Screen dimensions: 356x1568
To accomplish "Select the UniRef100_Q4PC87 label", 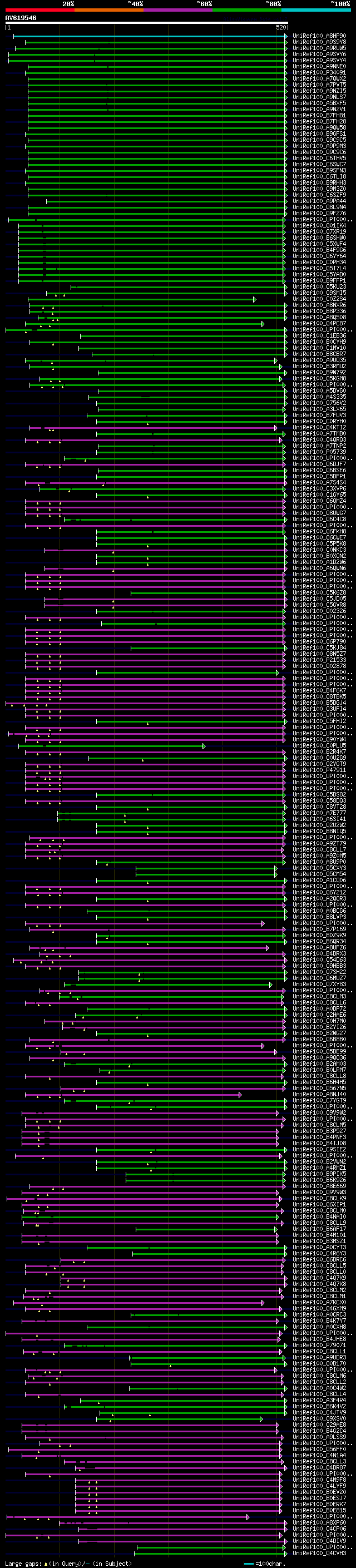I will (x=319, y=323).
